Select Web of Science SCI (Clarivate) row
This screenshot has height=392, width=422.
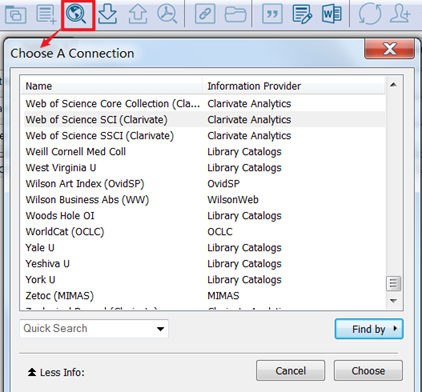click(x=204, y=120)
